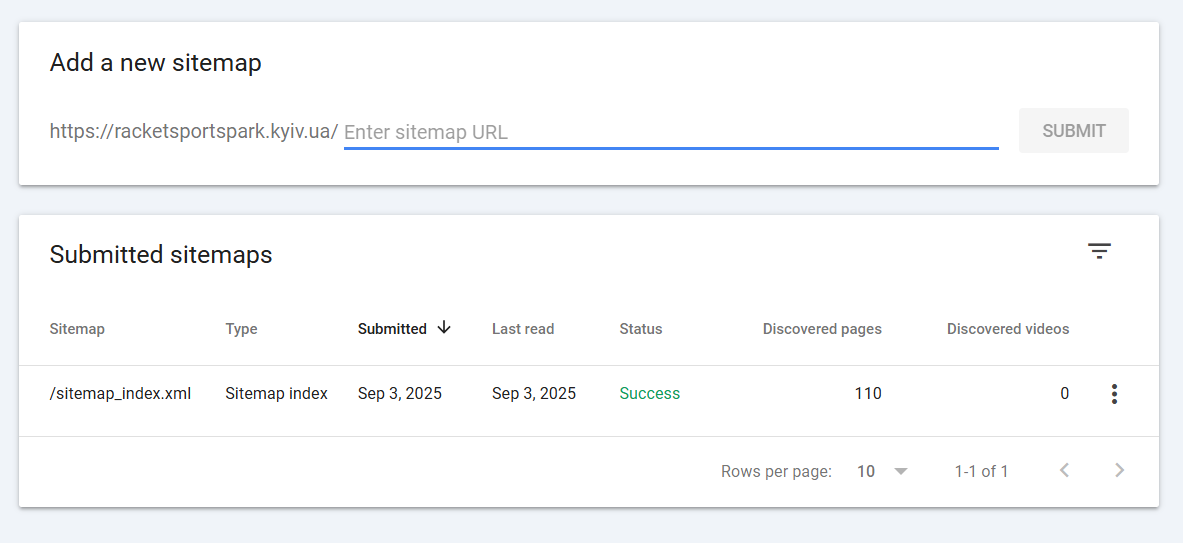Sort by the Submitted column header
This screenshot has width=1183, height=543.
(x=392, y=329)
